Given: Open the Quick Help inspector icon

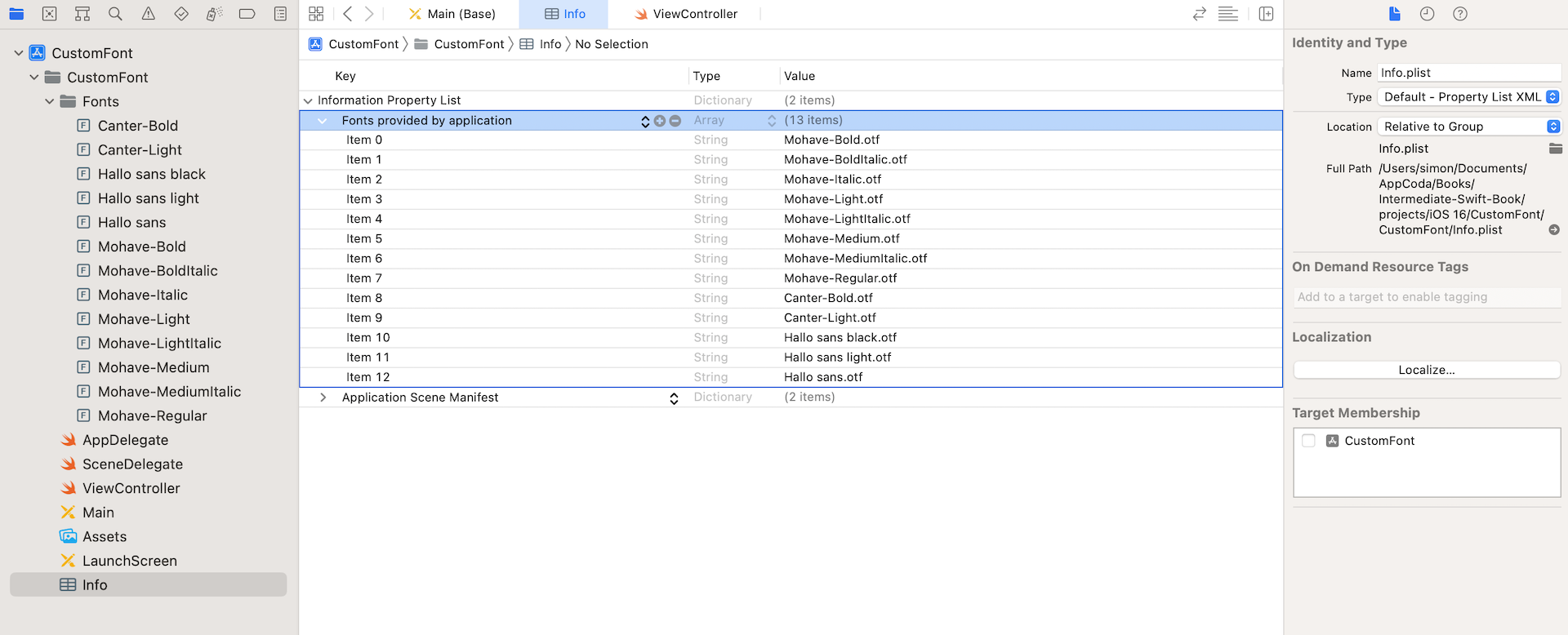Looking at the screenshot, I should tap(1460, 14).
